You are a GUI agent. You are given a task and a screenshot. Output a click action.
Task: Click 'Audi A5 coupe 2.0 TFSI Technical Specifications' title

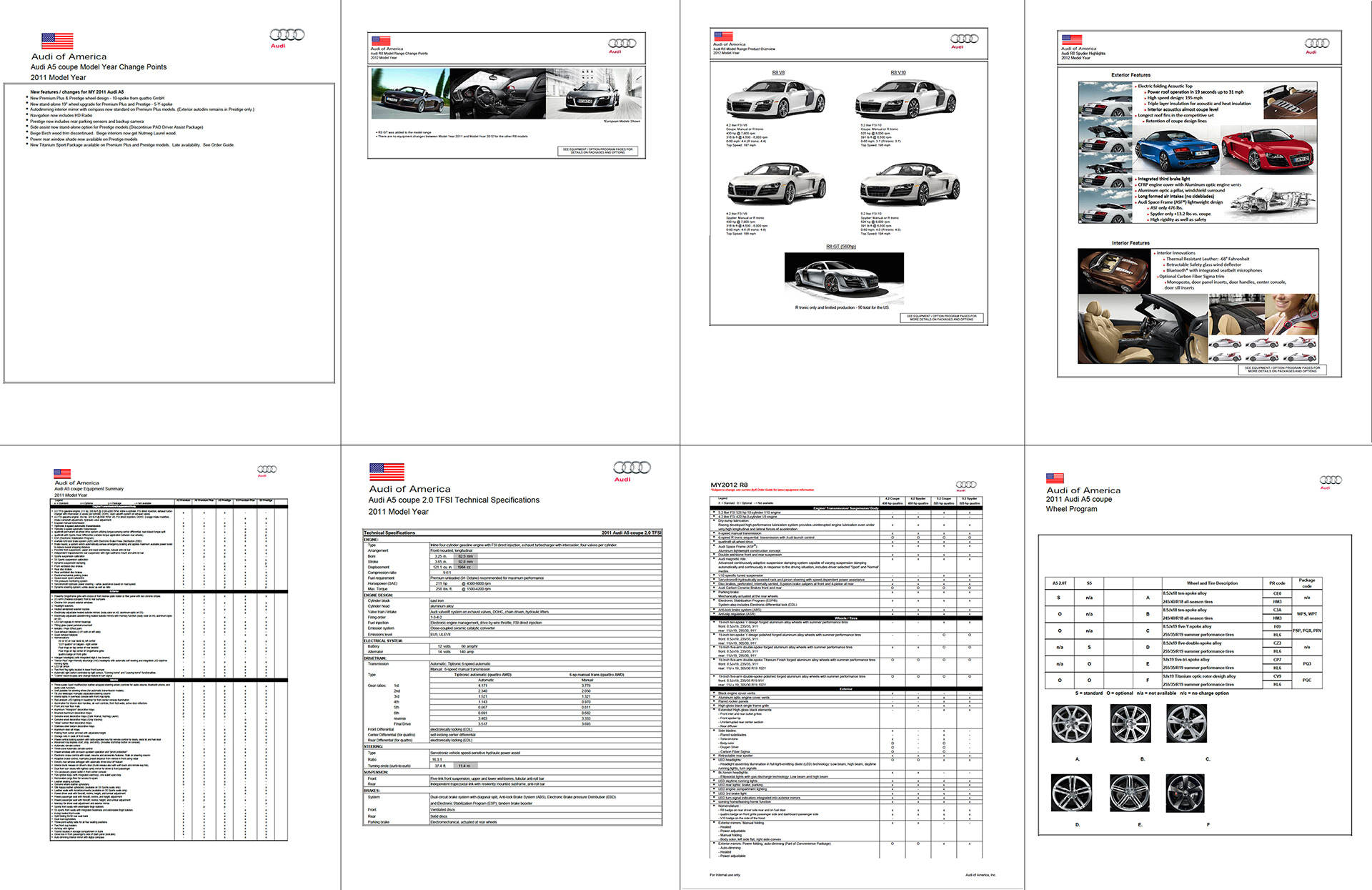(x=454, y=500)
